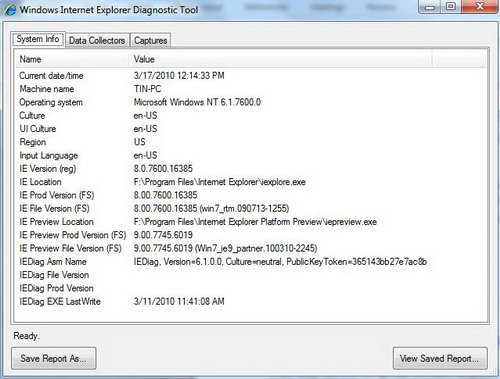500x379 pixels.
Task: Minimize the Diagnostic Tool window
Action: point(429,7)
